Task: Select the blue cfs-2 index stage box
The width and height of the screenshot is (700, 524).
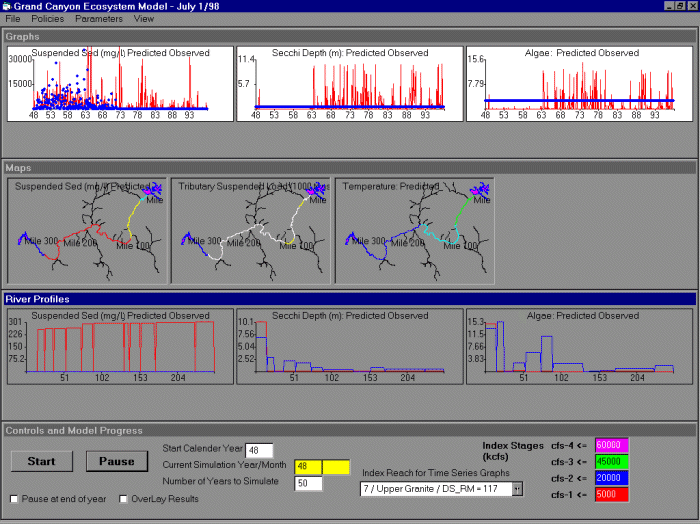Action: (x=614, y=478)
